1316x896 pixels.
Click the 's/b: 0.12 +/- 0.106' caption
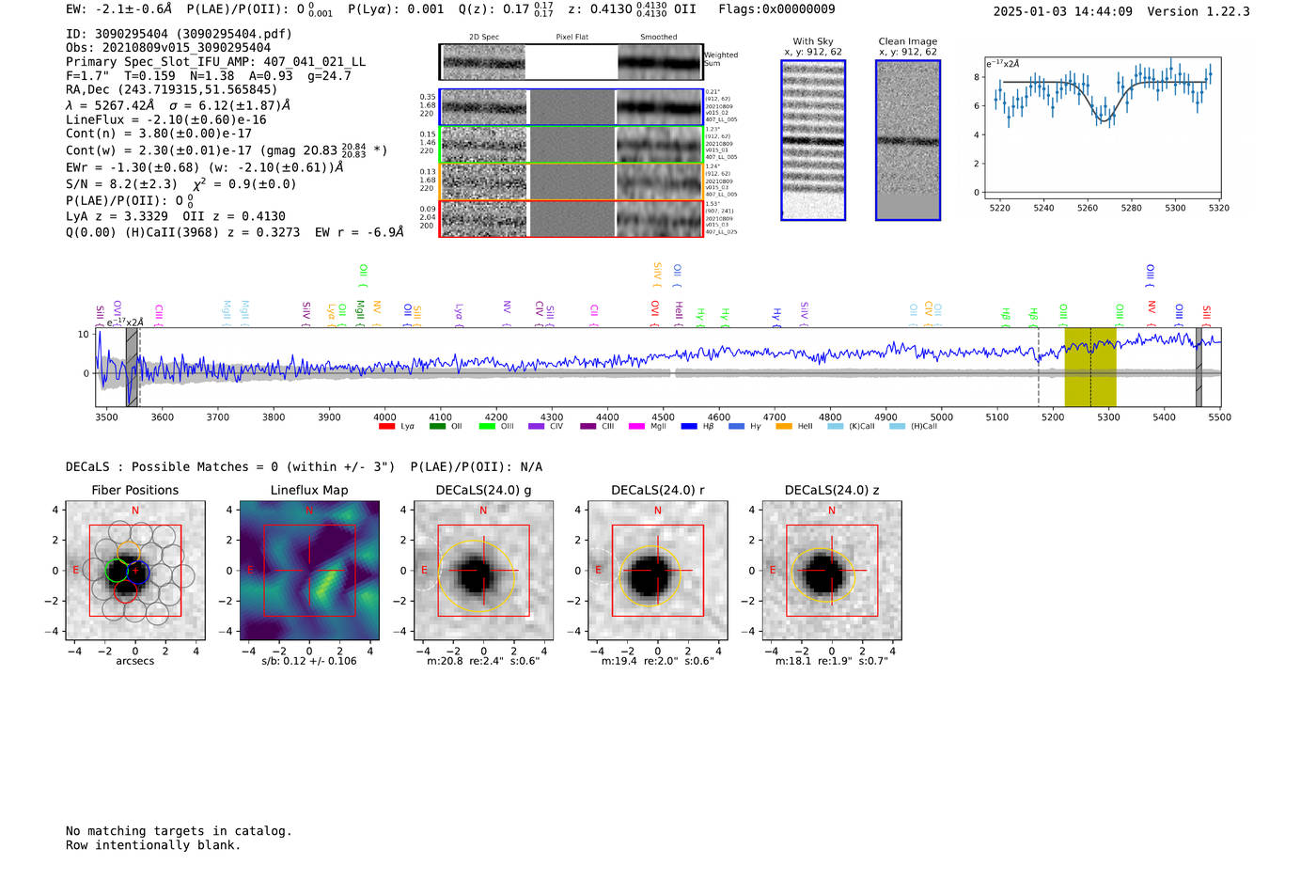pyautogui.click(x=309, y=661)
